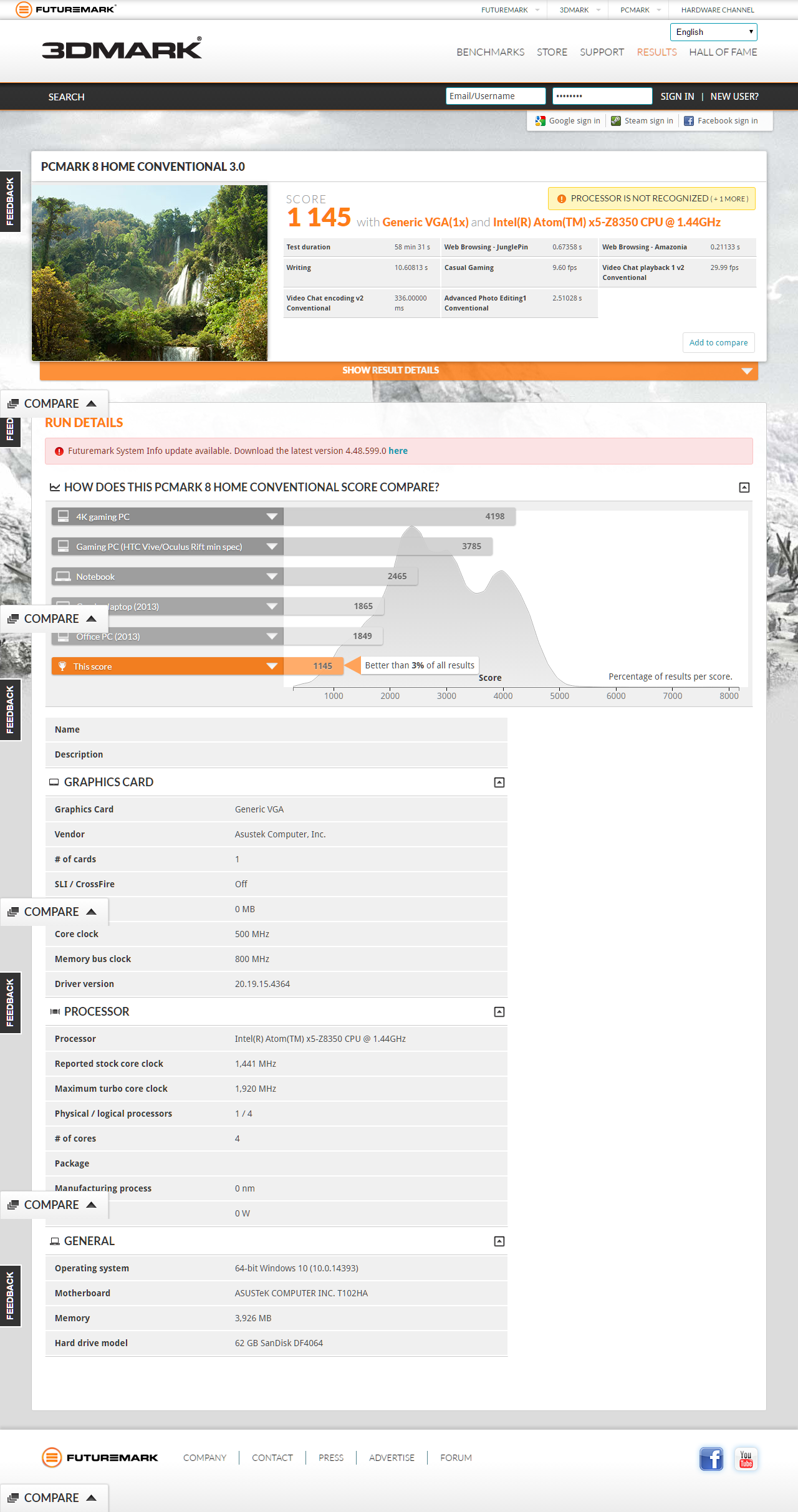Screen dimensions: 798x1512
Task: Click the orange 1145 score bar
Action: click(x=314, y=666)
